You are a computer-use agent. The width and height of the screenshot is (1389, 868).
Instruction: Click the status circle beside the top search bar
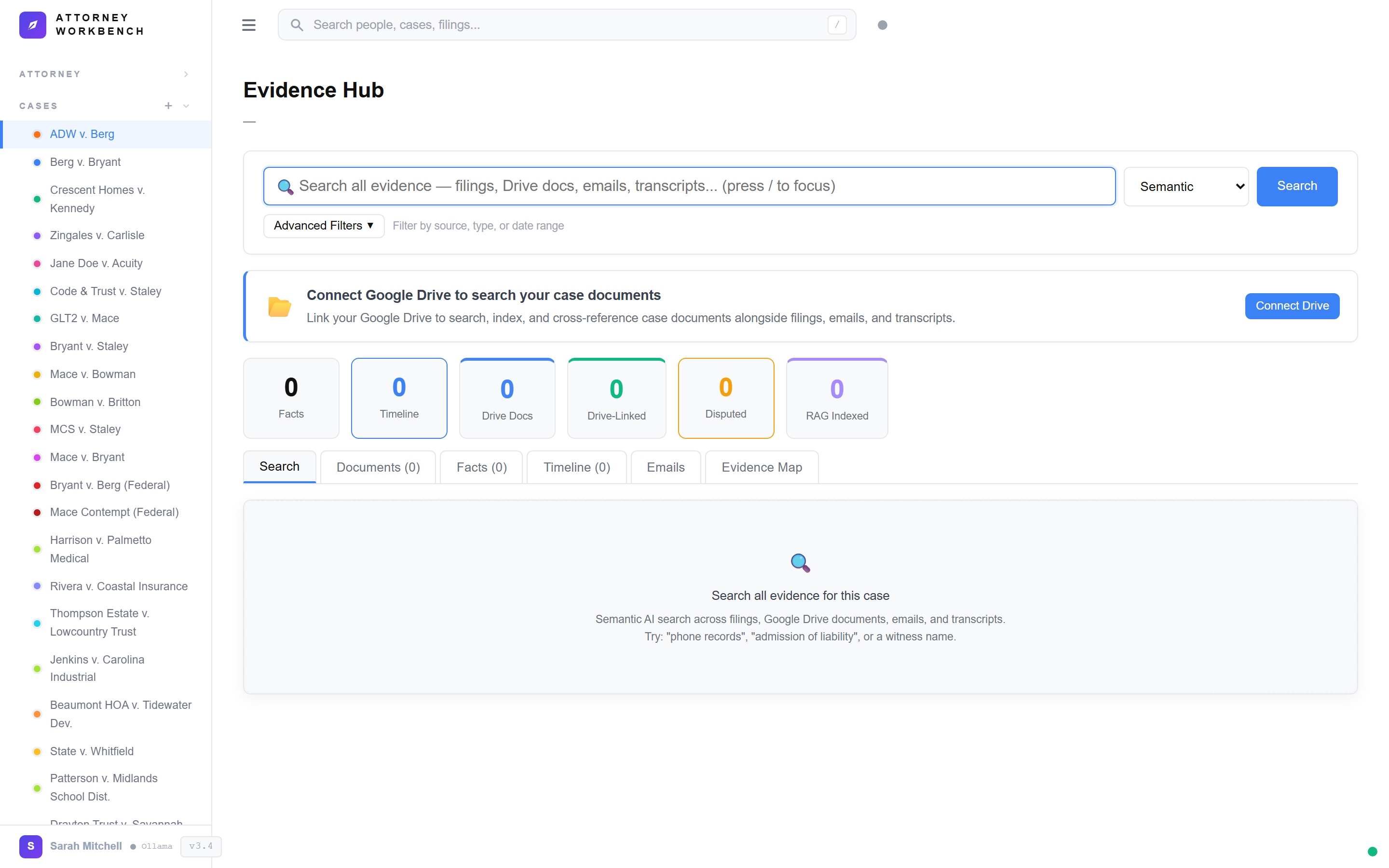tap(883, 25)
